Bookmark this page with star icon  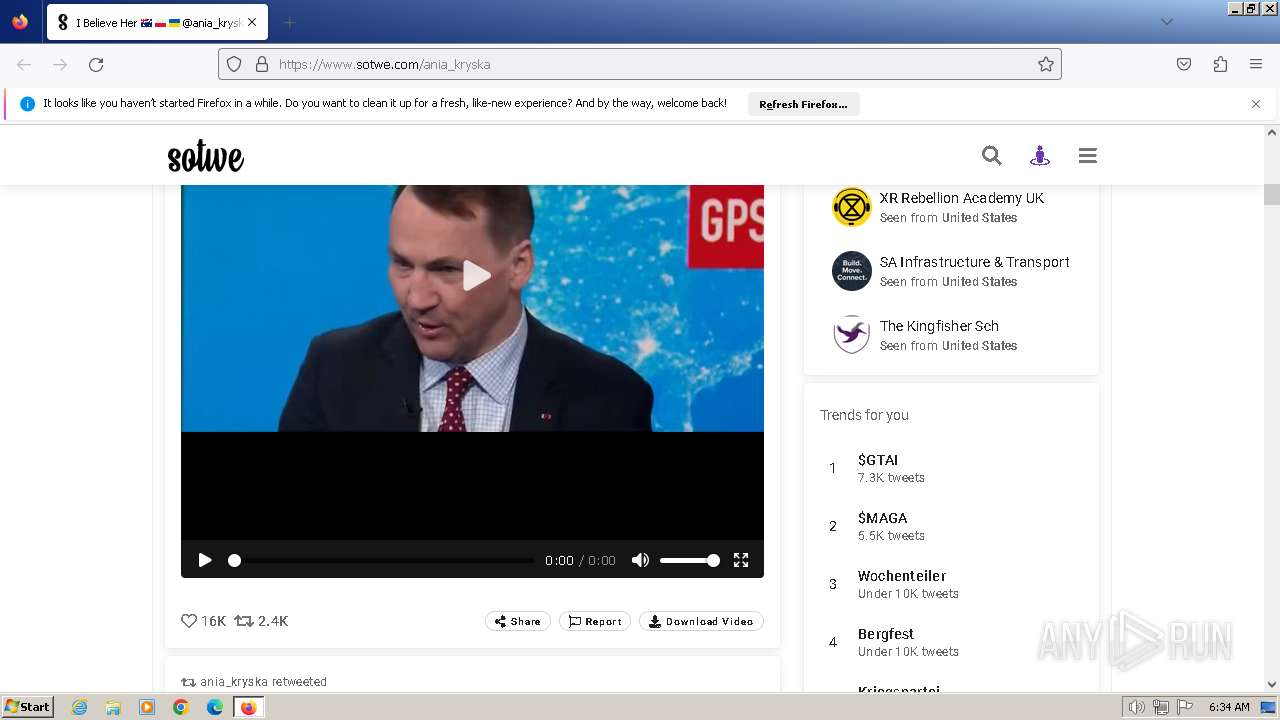pyautogui.click(x=1046, y=64)
